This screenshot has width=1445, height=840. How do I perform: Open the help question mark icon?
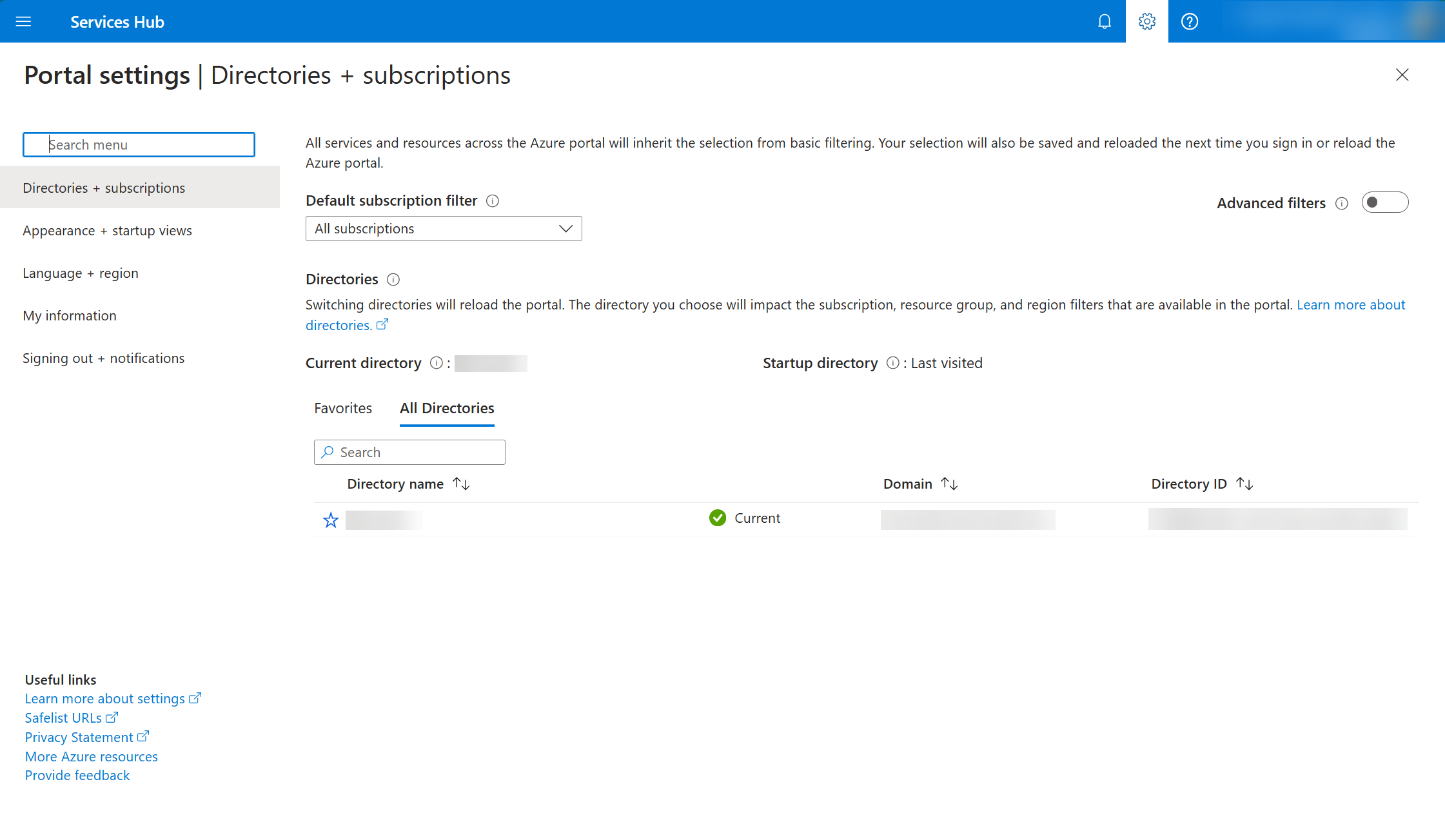point(1189,22)
